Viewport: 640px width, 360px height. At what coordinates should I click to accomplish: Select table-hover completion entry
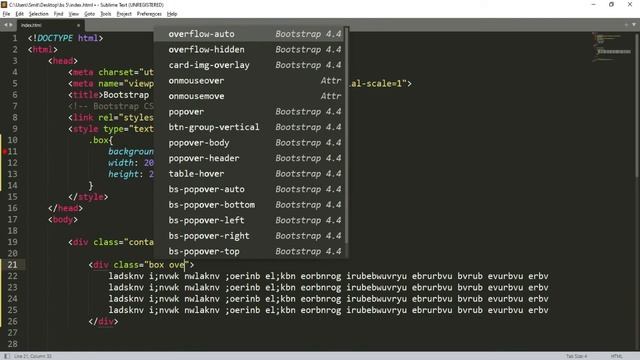pyautogui.click(x=249, y=173)
